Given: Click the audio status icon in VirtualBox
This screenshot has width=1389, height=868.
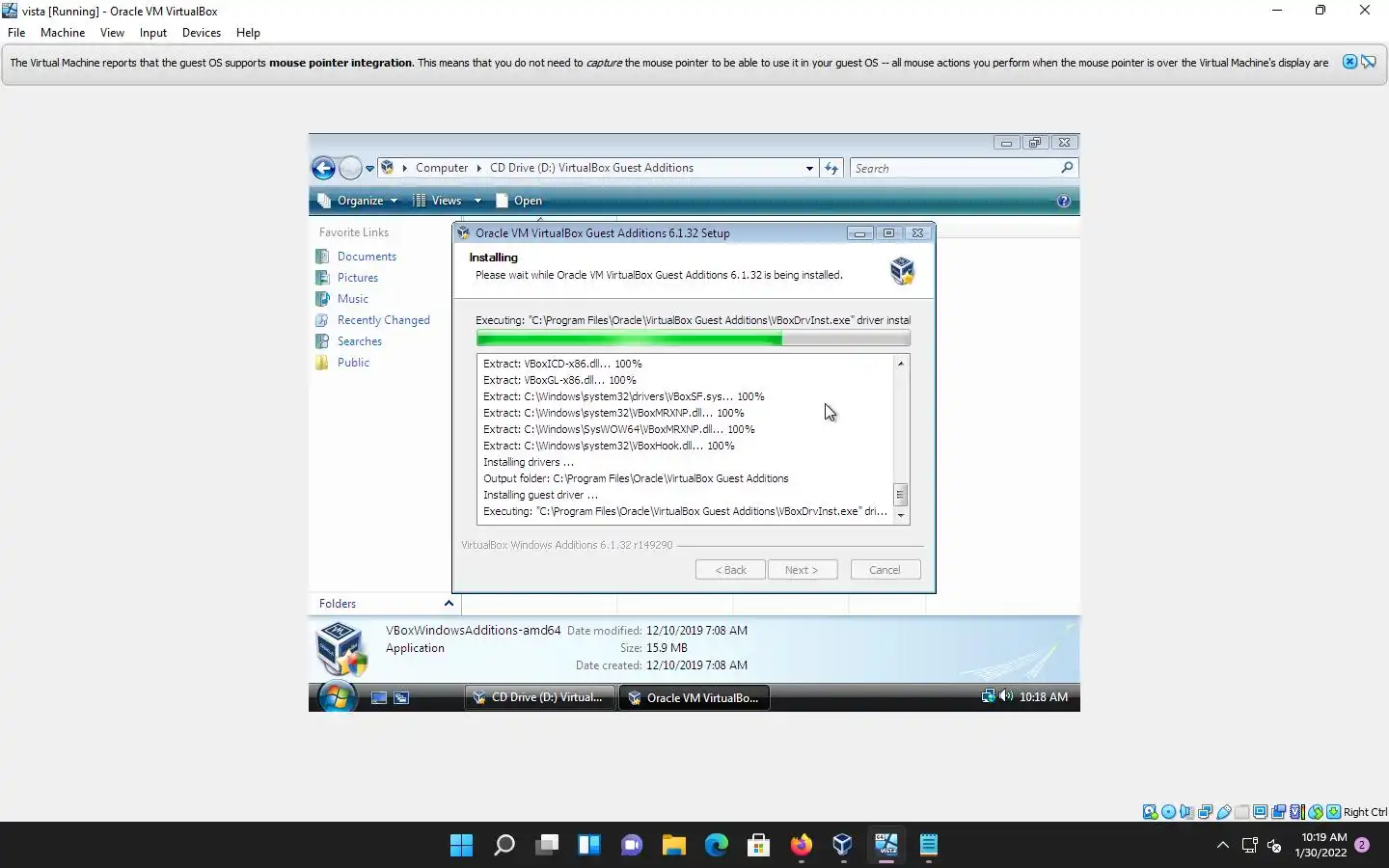Looking at the screenshot, I should point(1186,812).
